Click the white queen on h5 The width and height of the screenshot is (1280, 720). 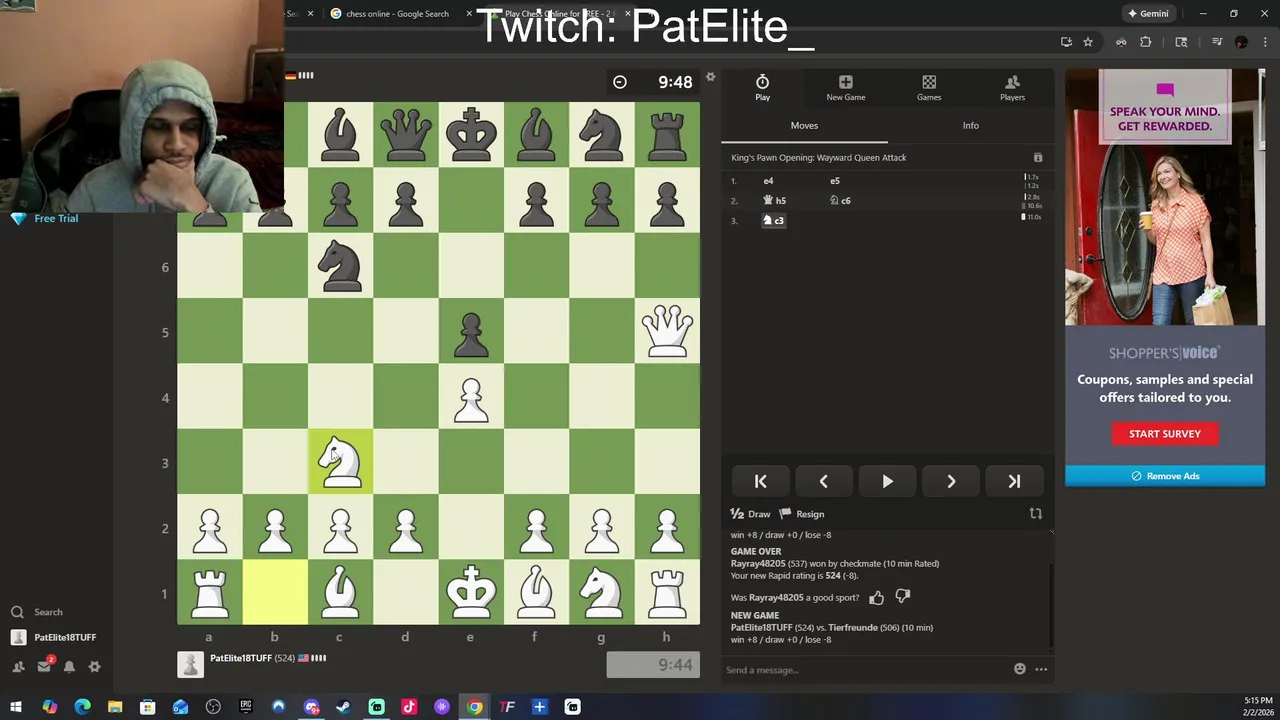tap(667, 332)
